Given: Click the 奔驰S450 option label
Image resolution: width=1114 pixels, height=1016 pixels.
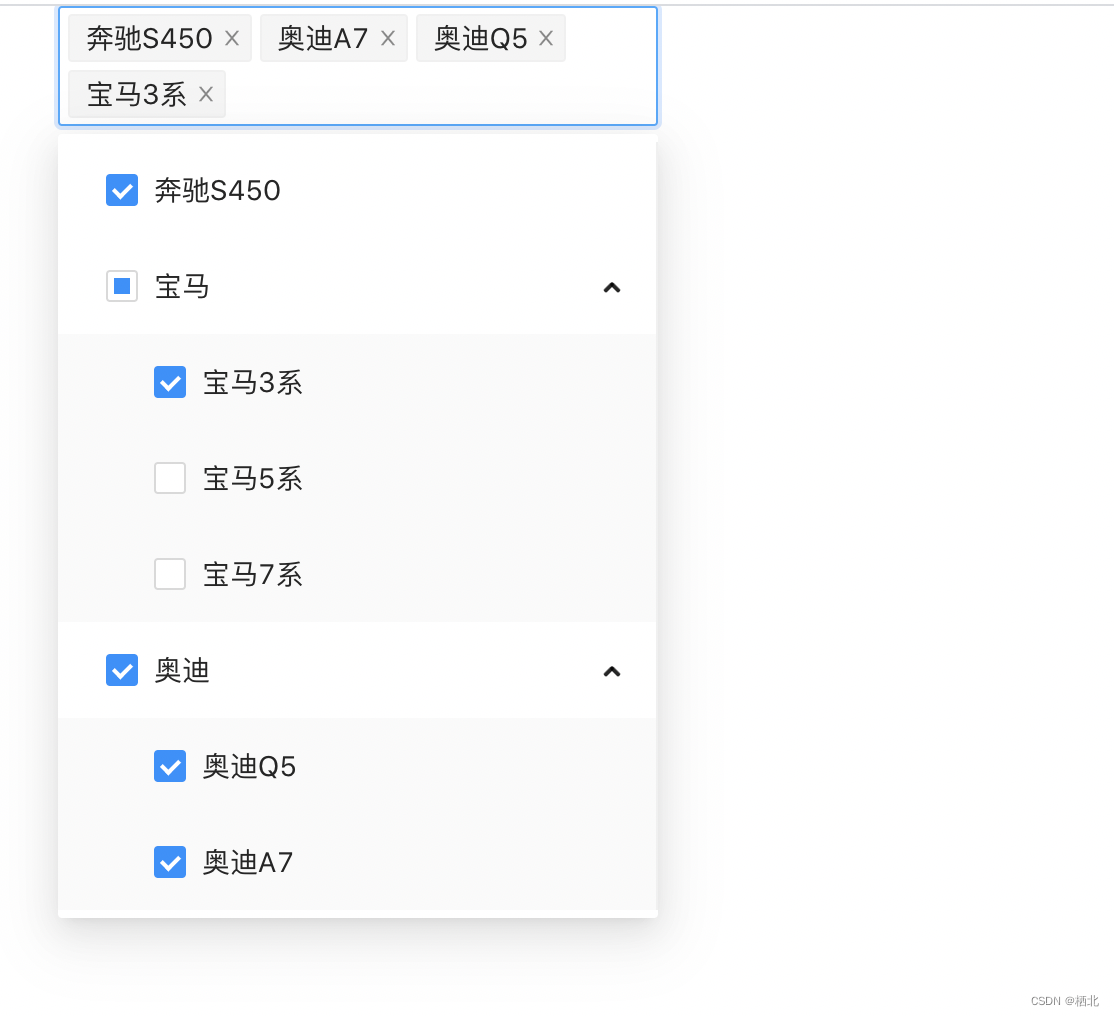Looking at the screenshot, I should [x=217, y=190].
